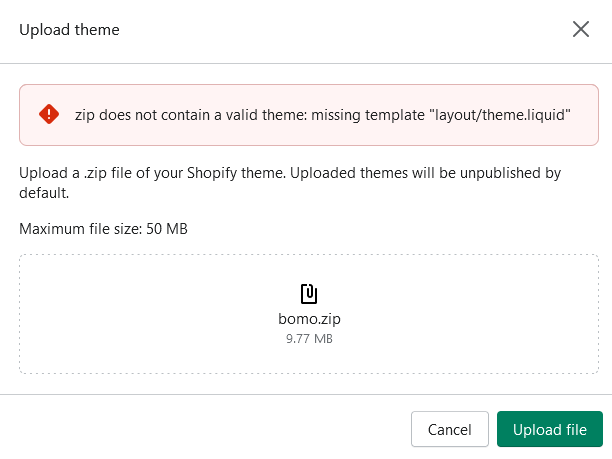Click "layout/theme.liquid" in the error banner

(x=500, y=115)
